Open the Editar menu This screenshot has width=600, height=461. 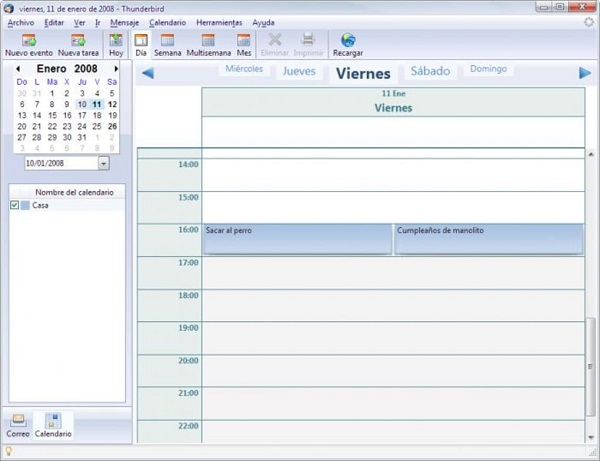coord(54,23)
